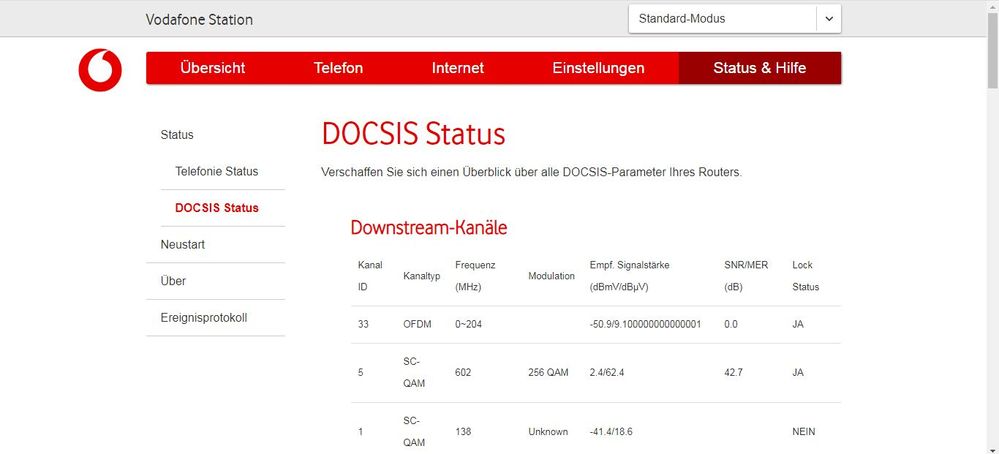
Task: Click the 0~204 frequency cell
Action: coord(468,324)
